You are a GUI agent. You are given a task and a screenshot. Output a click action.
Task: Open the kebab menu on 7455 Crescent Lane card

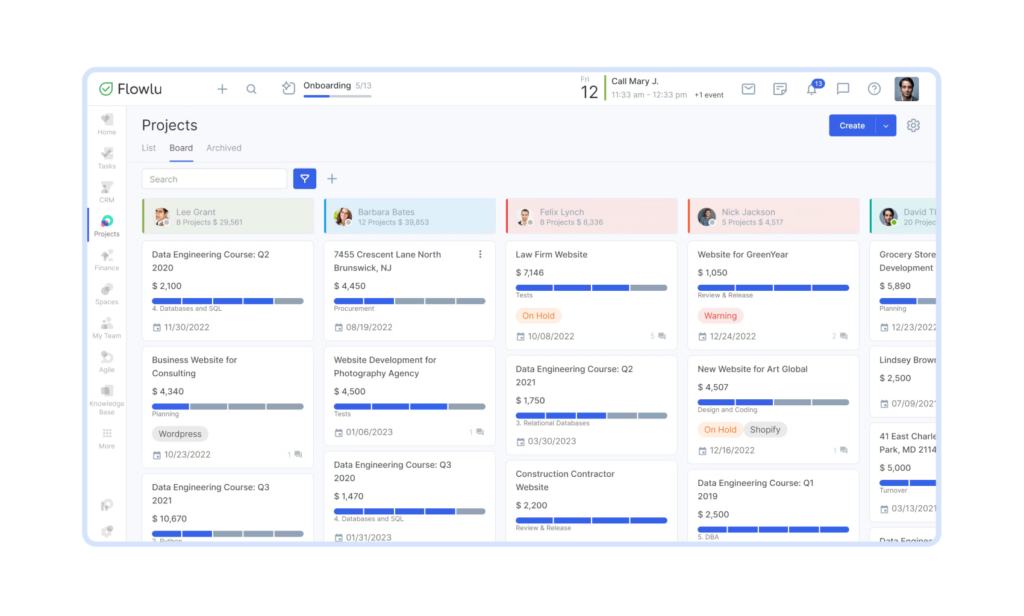click(x=480, y=254)
